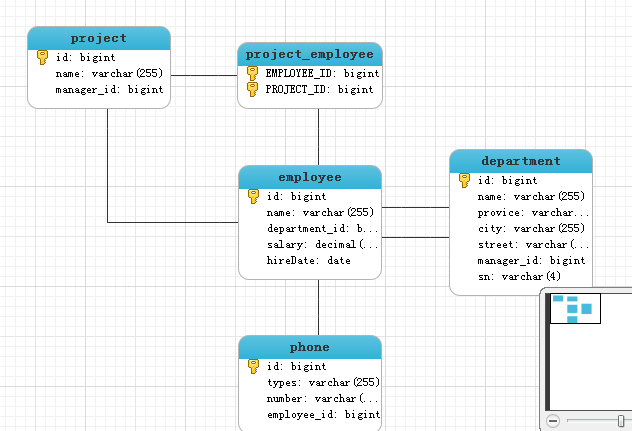This screenshot has height=431, width=632.
Task: Select the "department_id" column in employee
Action: point(322,229)
